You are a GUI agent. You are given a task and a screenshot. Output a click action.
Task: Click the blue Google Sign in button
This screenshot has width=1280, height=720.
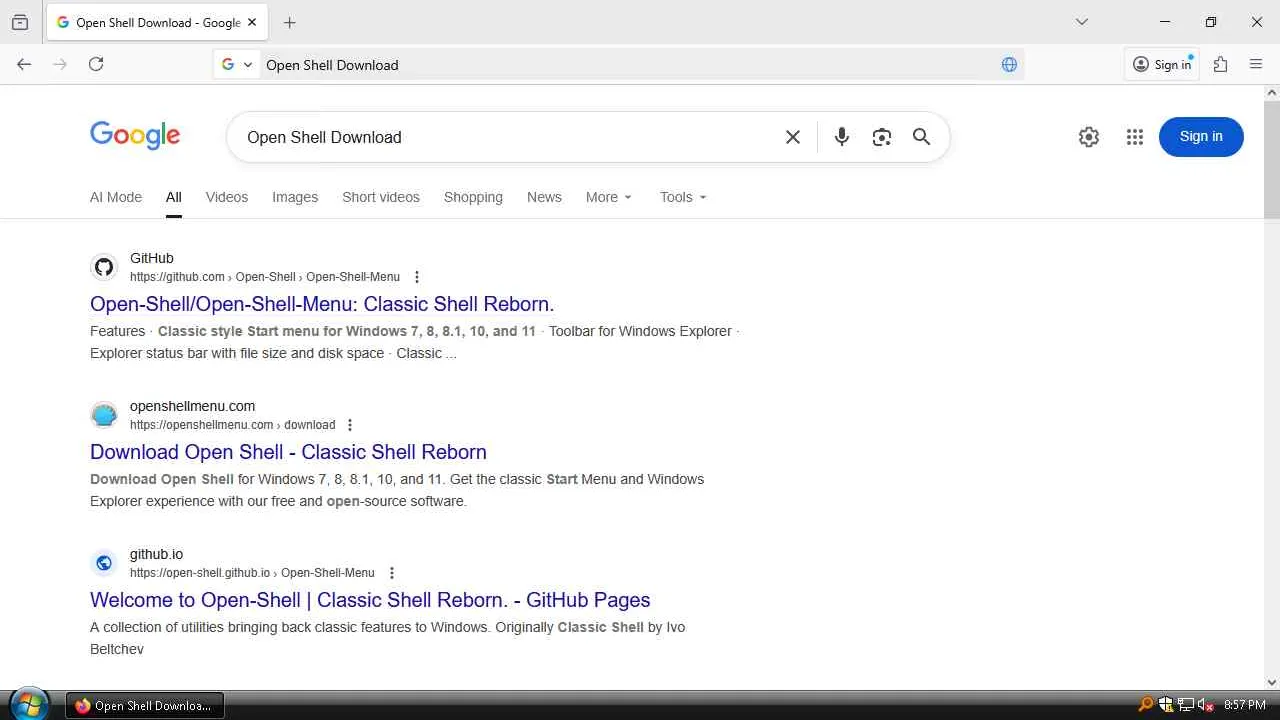coord(1201,137)
